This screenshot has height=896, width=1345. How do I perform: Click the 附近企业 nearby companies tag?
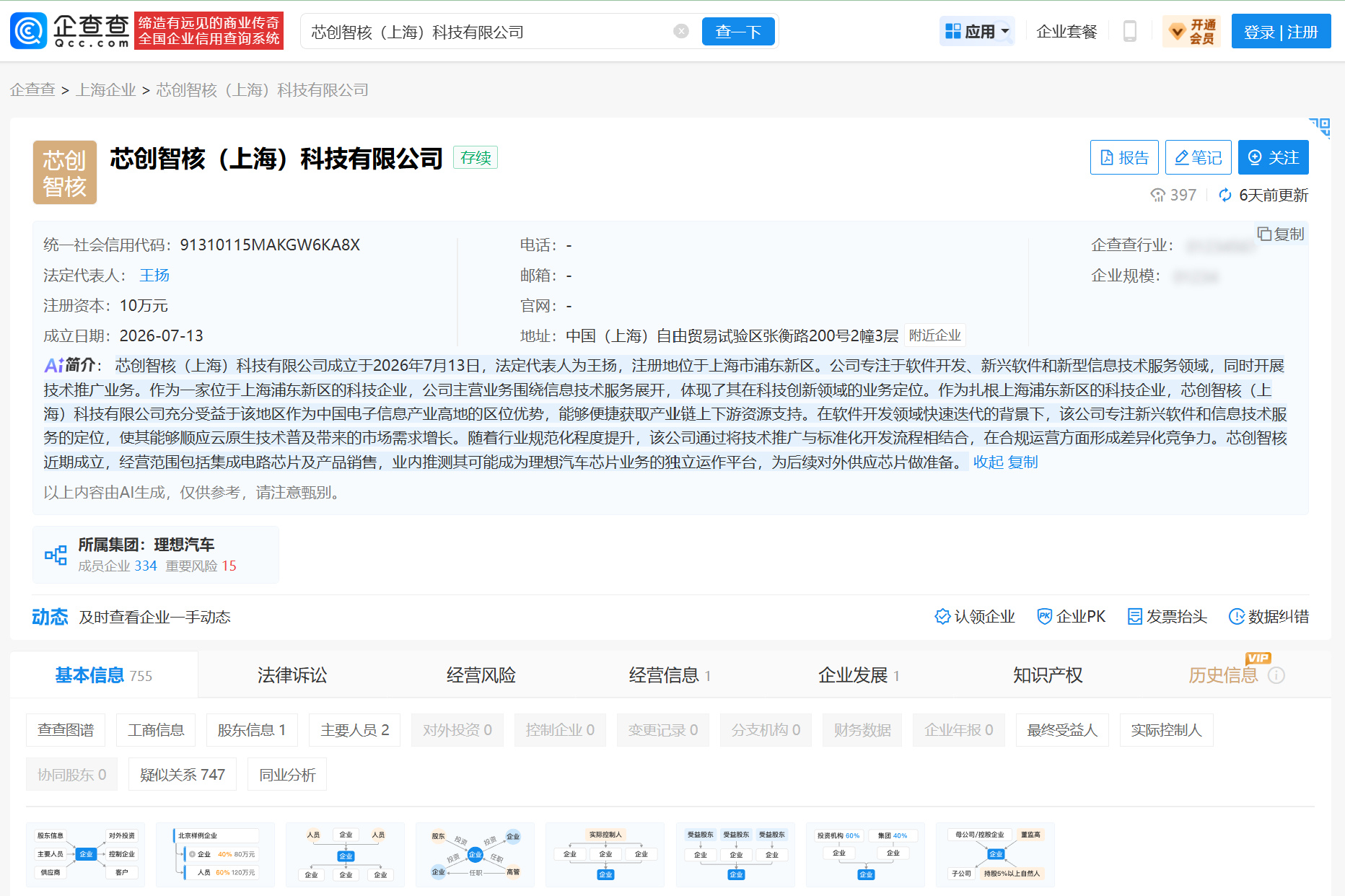[x=935, y=335]
